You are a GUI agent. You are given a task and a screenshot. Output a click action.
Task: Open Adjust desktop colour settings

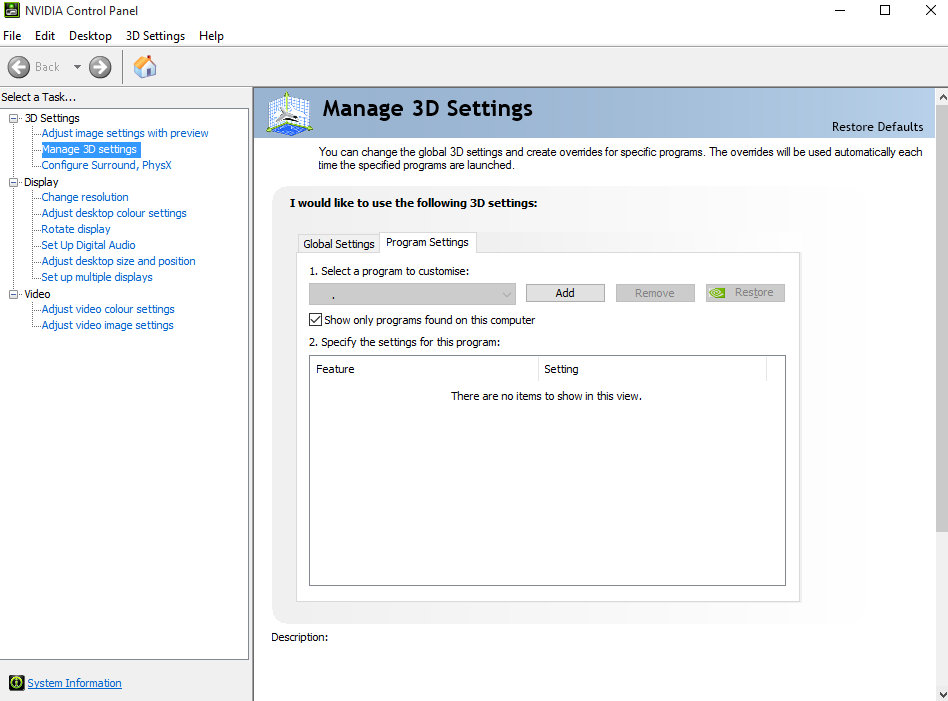tap(114, 213)
